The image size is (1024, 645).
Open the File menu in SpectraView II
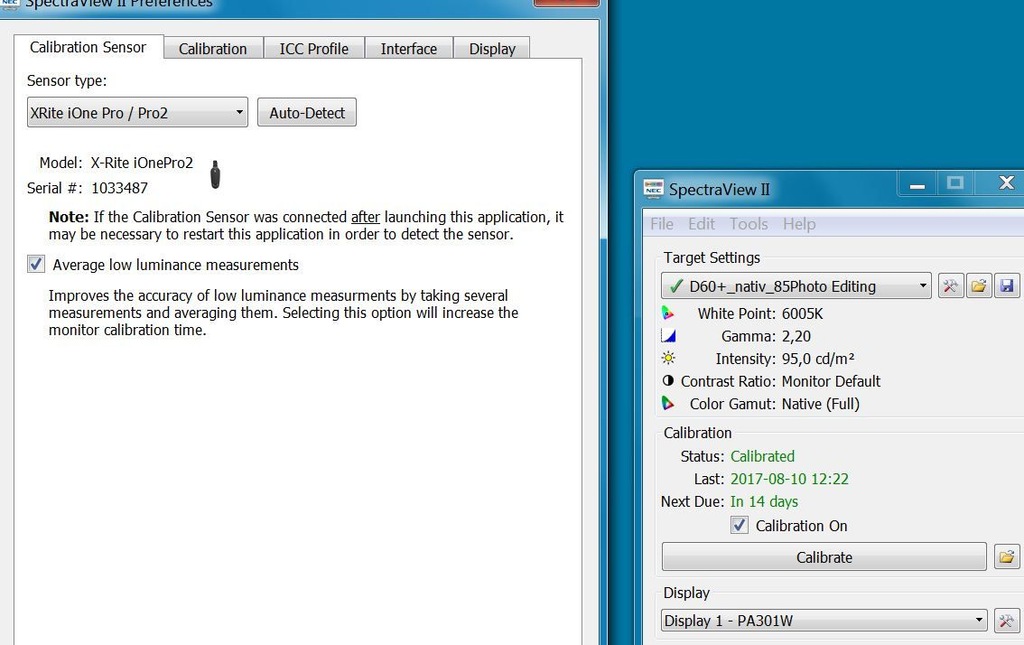662,224
